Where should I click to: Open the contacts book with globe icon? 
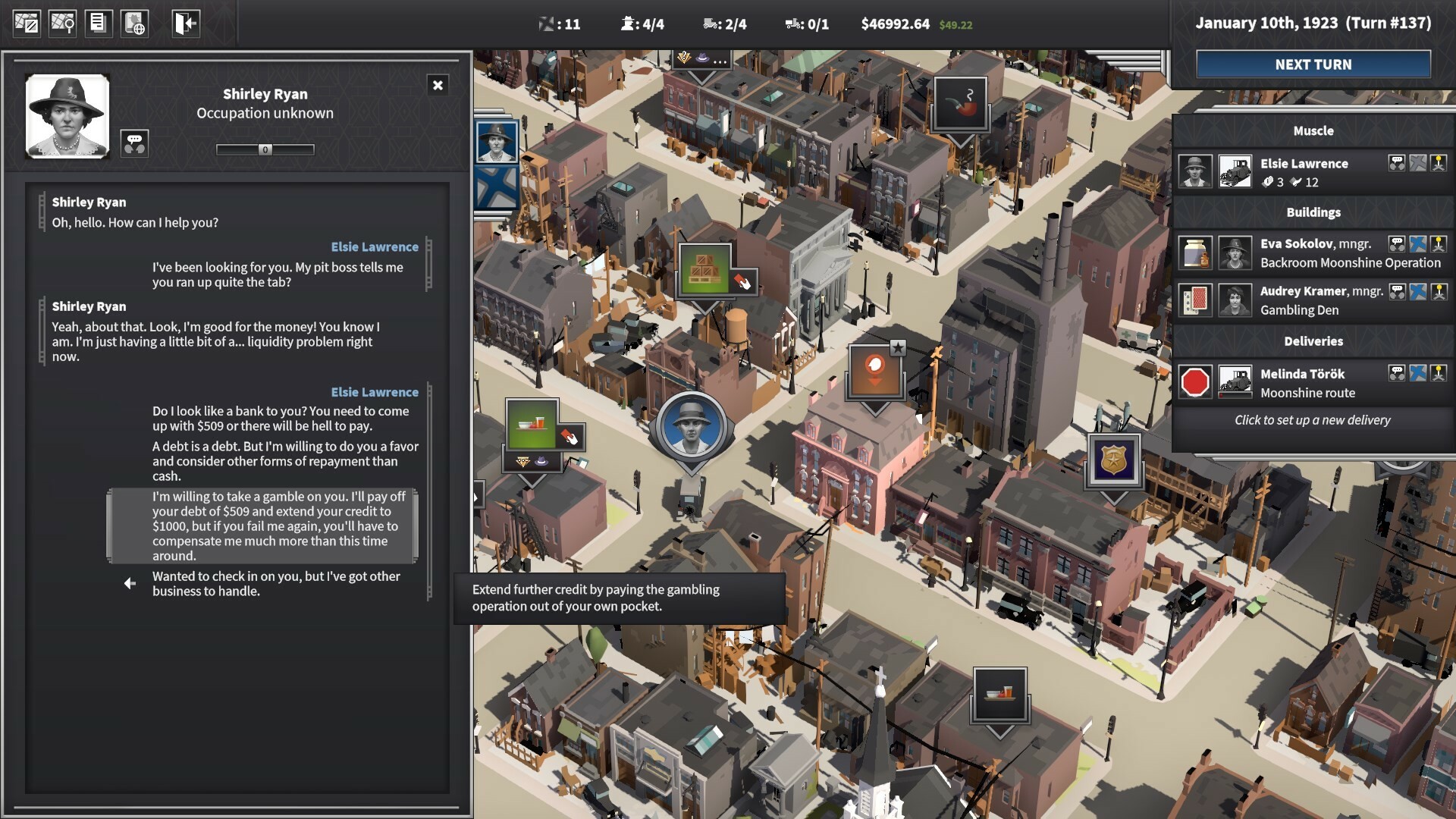136,23
